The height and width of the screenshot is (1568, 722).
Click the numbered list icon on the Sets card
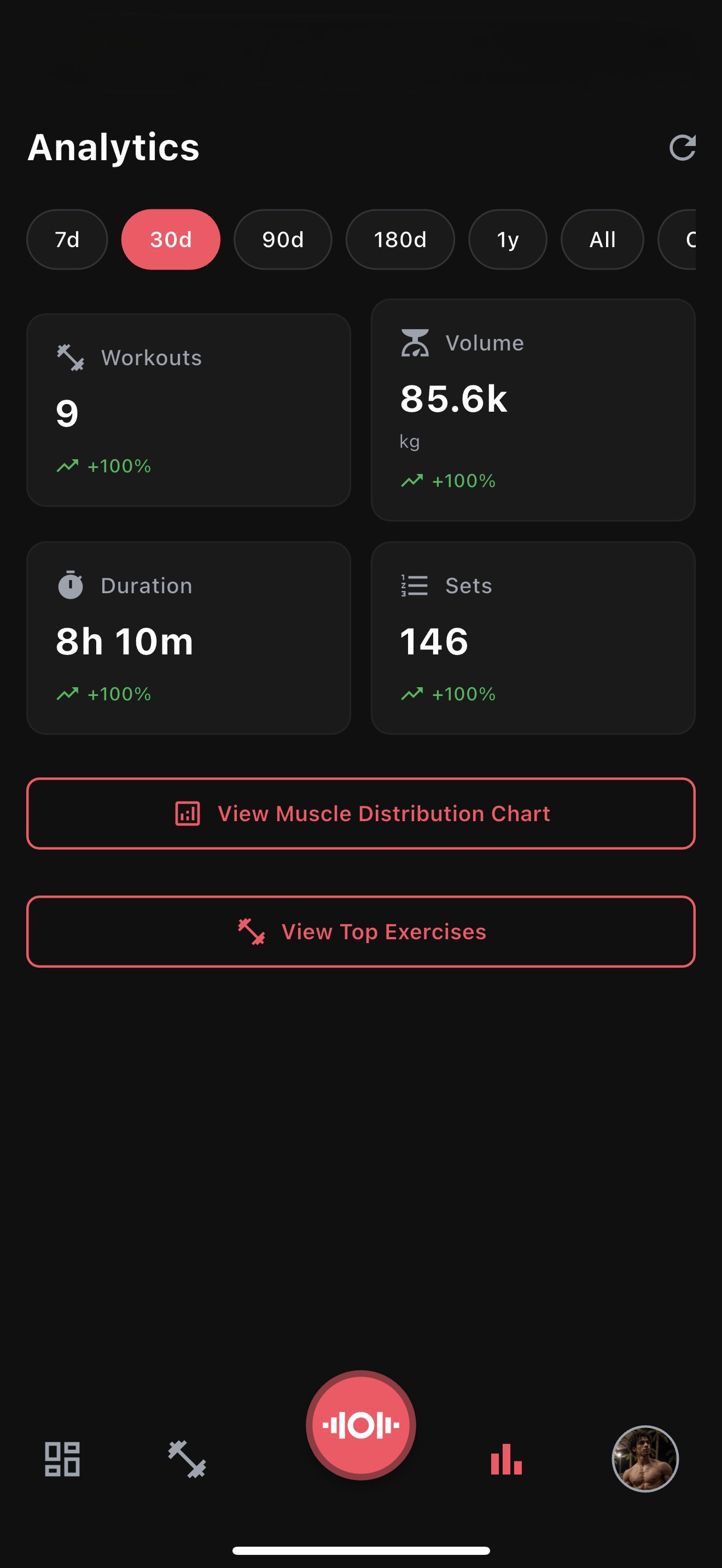pyautogui.click(x=414, y=585)
